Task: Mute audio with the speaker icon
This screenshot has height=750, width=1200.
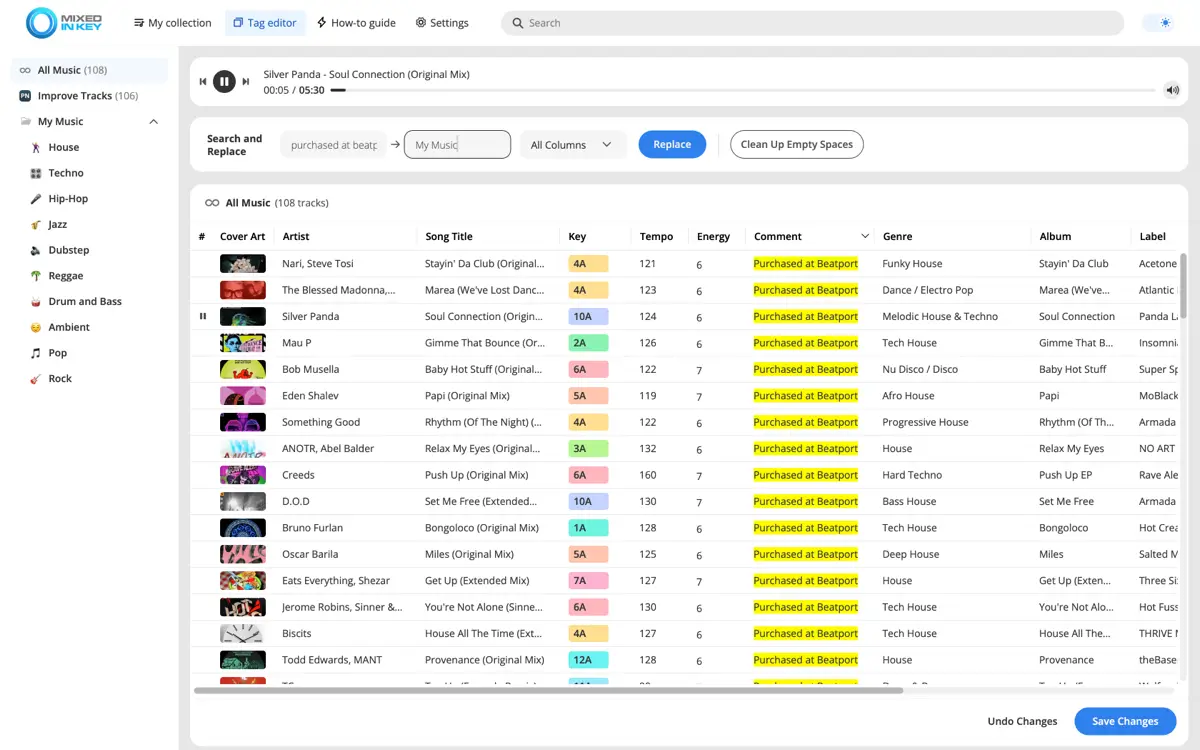Action: [x=1172, y=90]
